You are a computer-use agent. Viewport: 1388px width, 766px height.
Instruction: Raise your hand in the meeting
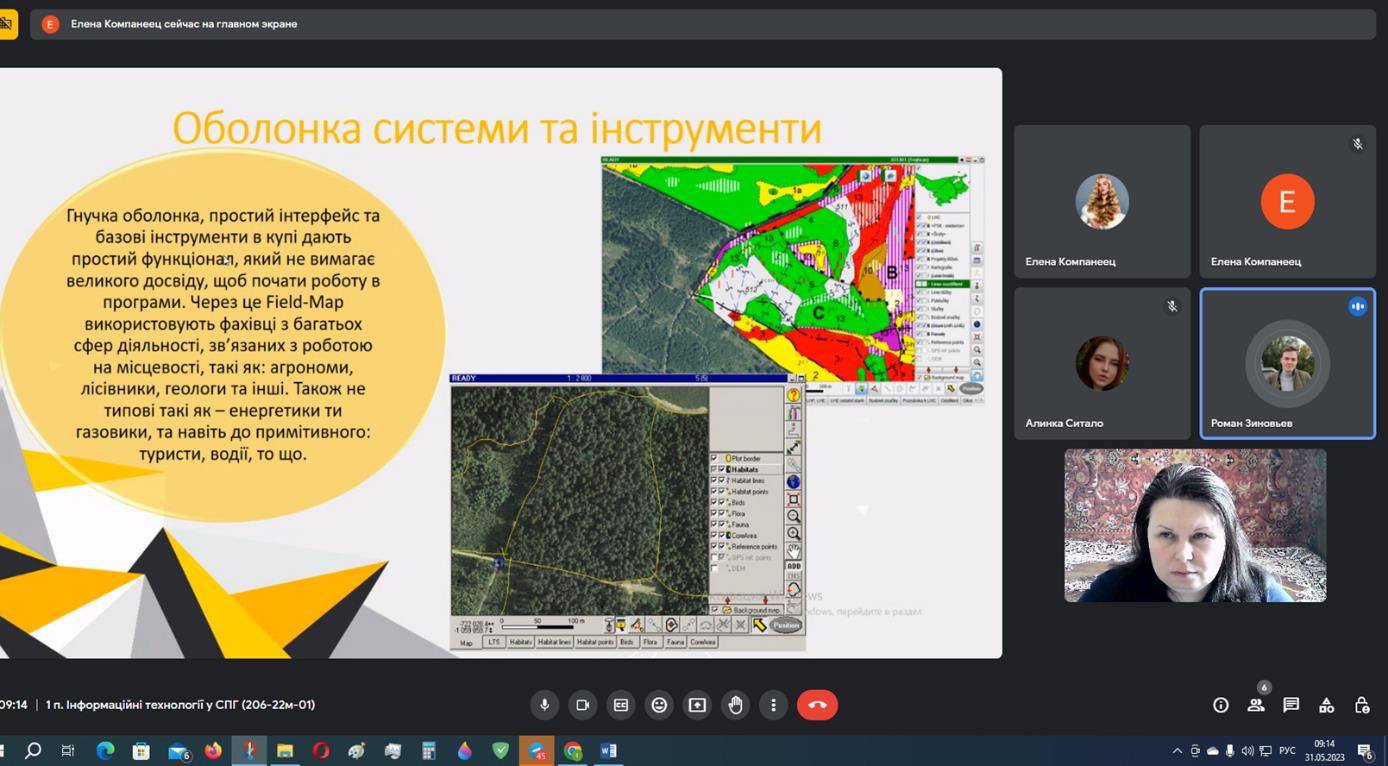(x=735, y=705)
